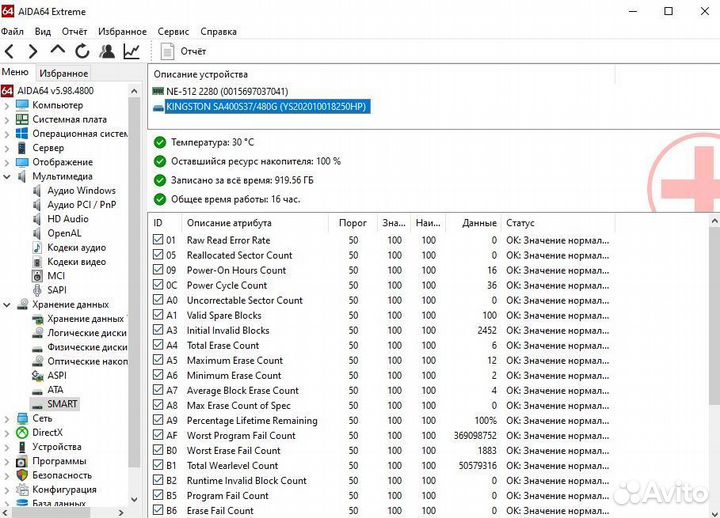Image resolution: width=720 pixels, height=518 pixels.
Task: Go up one level with Up arrow
Action: point(57,51)
